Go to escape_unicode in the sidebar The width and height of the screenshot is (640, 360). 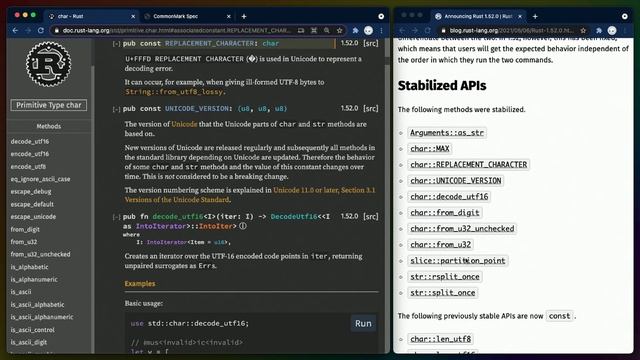[x=33, y=217]
